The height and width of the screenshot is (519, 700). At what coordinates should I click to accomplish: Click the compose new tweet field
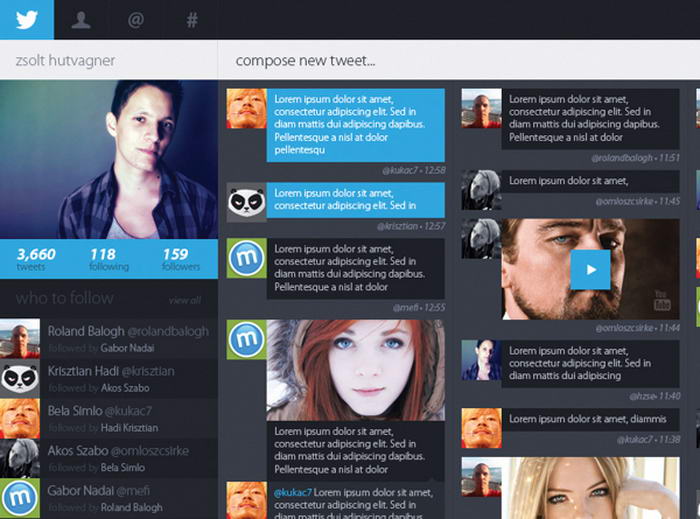point(458,61)
